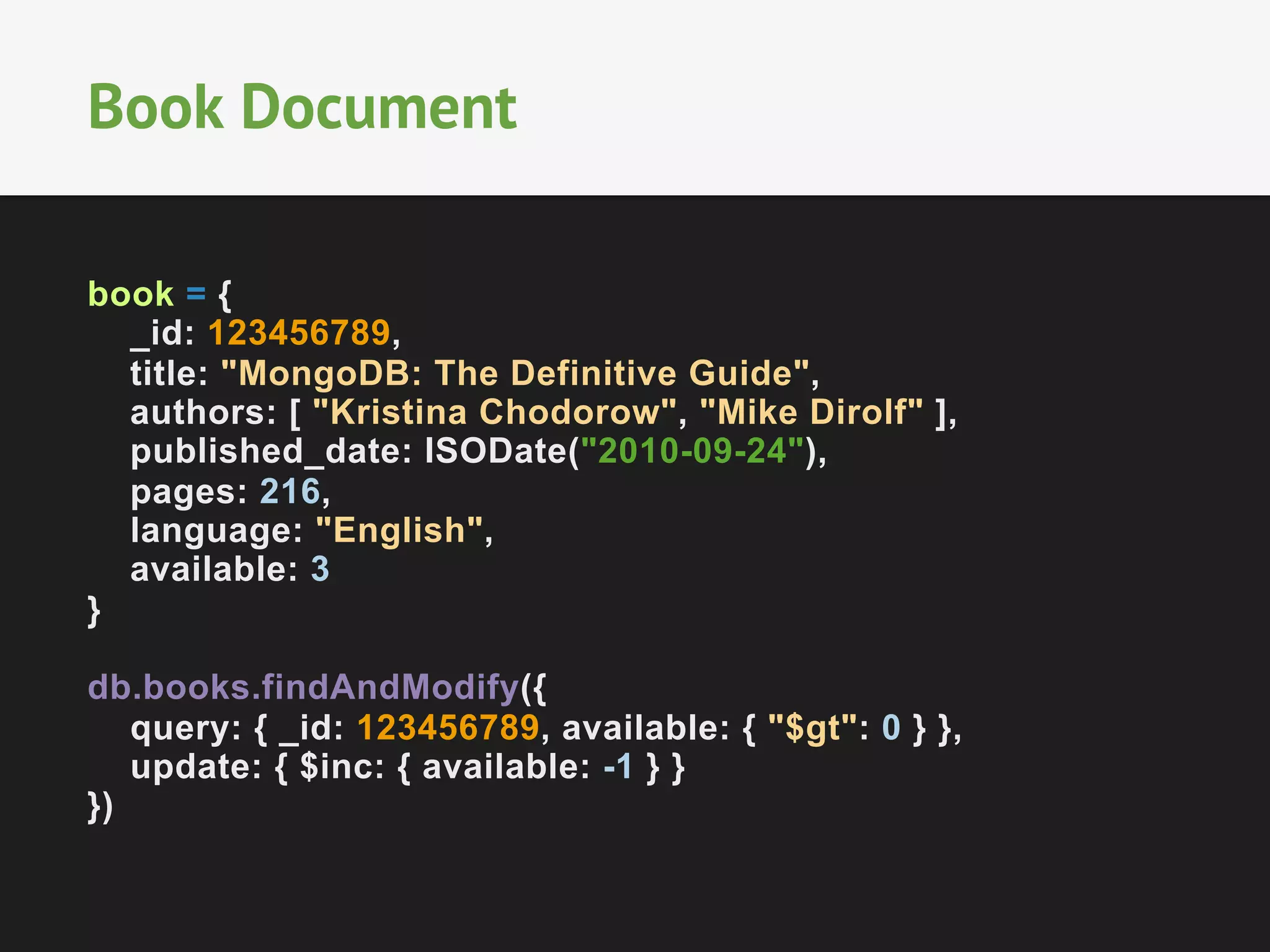Click the 'authors:' field name
Viewport: 1270px width, 952px height.
pyautogui.click(x=203, y=412)
